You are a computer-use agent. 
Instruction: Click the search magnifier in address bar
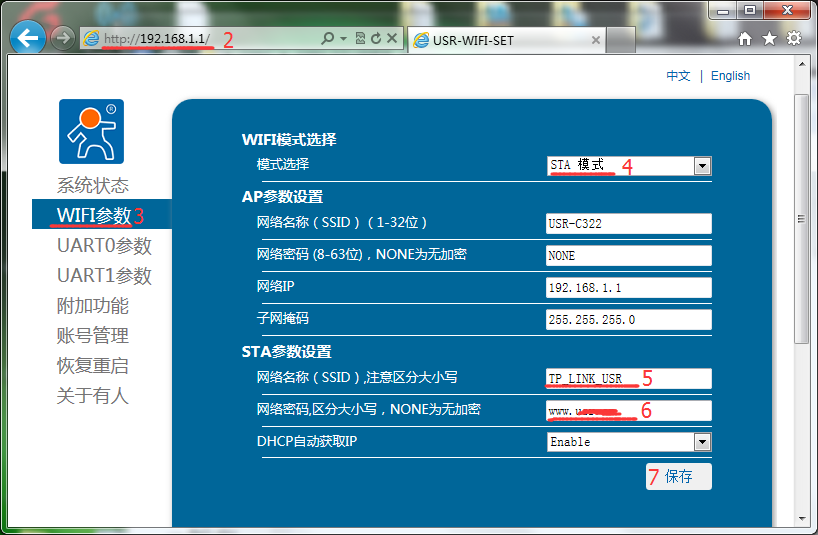[x=327, y=39]
